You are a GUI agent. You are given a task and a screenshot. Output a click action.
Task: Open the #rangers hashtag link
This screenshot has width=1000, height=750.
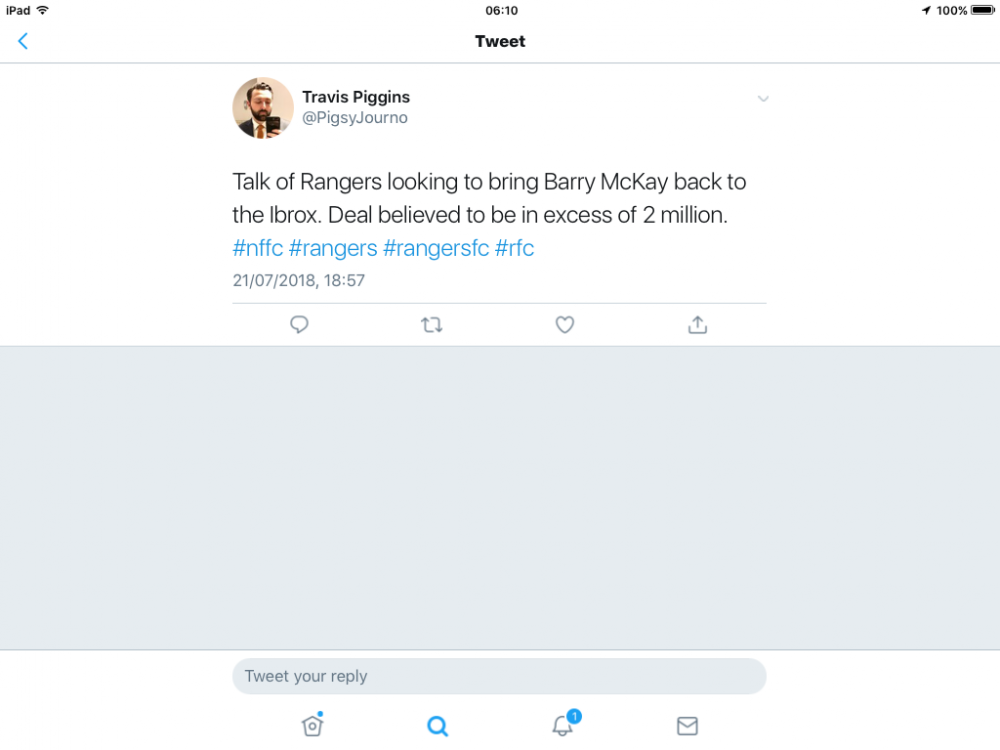333,248
